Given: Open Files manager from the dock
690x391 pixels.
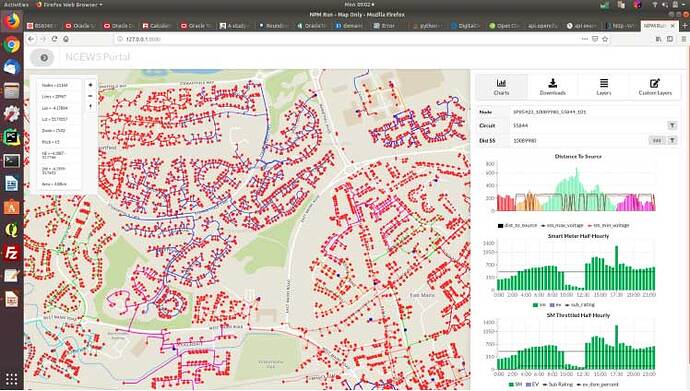Looking at the screenshot, I should [x=11, y=91].
